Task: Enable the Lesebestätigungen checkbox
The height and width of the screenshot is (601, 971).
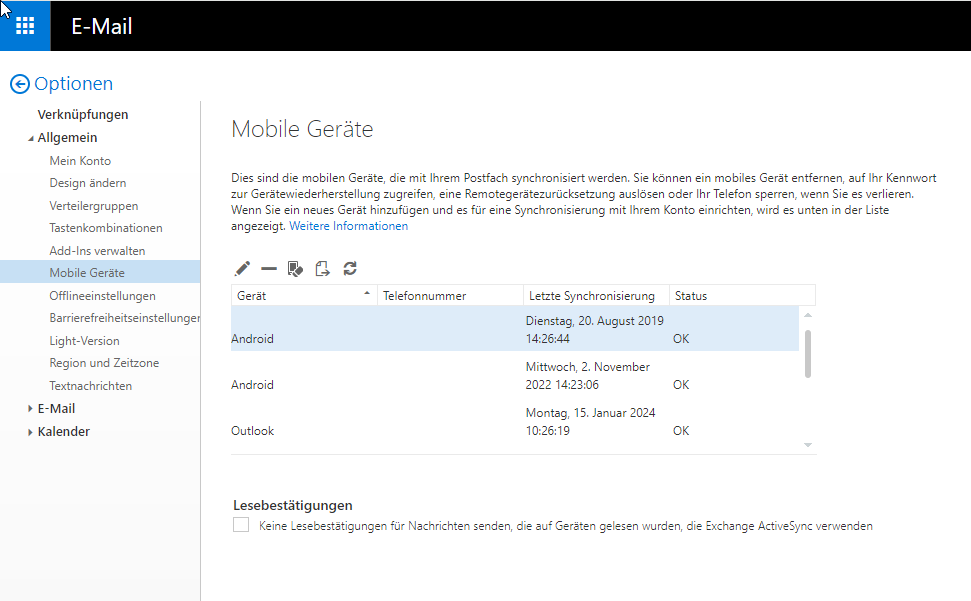Action: click(241, 525)
